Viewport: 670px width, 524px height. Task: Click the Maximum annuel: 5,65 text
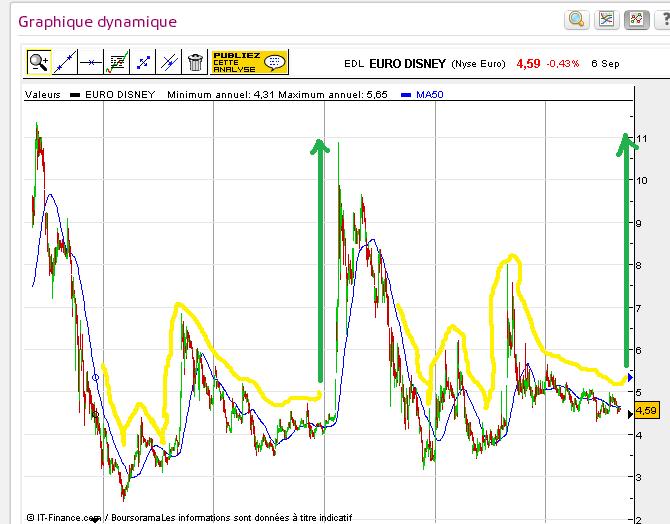pyautogui.click(x=333, y=94)
